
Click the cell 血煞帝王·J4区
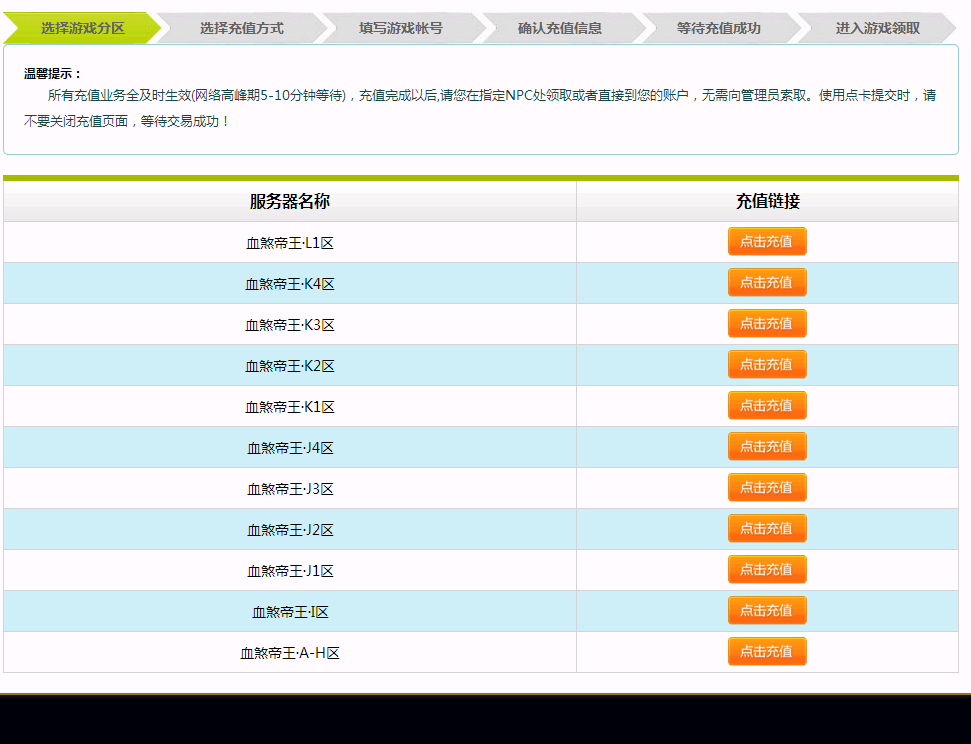(x=290, y=447)
